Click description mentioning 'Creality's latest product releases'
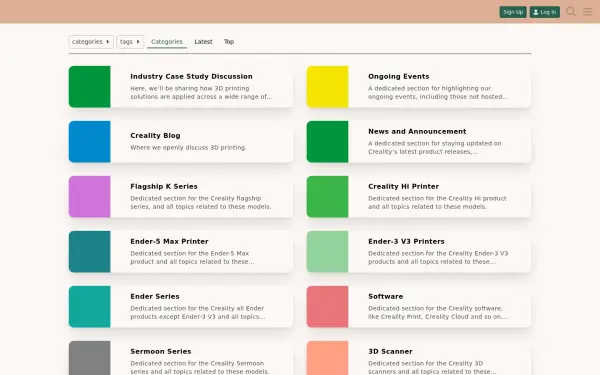The width and height of the screenshot is (600, 375). click(435, 147)
